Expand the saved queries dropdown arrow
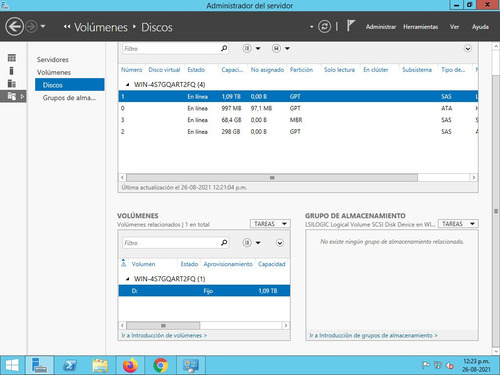The width and height of the screenshot is (500, 375). (287, 49)
